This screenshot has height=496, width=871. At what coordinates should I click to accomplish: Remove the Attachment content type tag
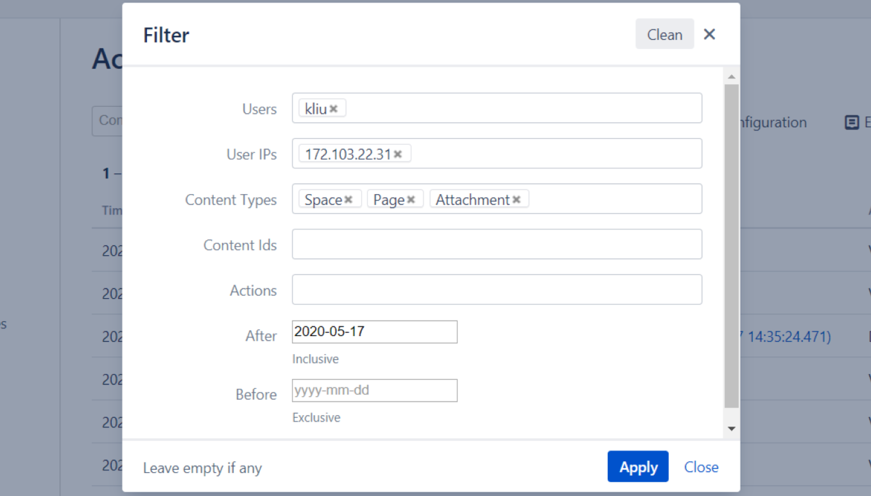(516, 200)
